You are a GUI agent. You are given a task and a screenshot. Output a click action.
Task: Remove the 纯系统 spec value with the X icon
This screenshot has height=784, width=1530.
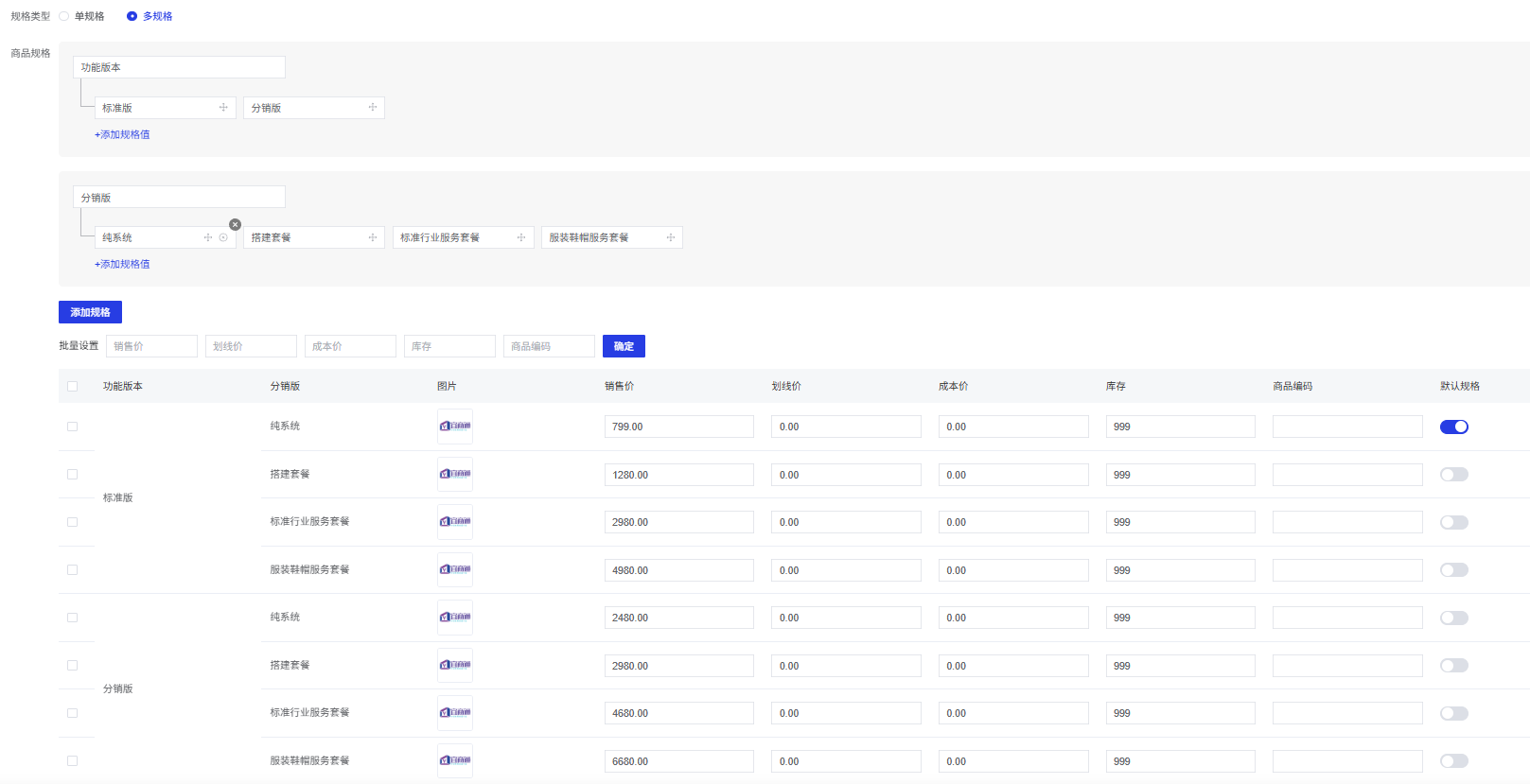click(236, 225)
